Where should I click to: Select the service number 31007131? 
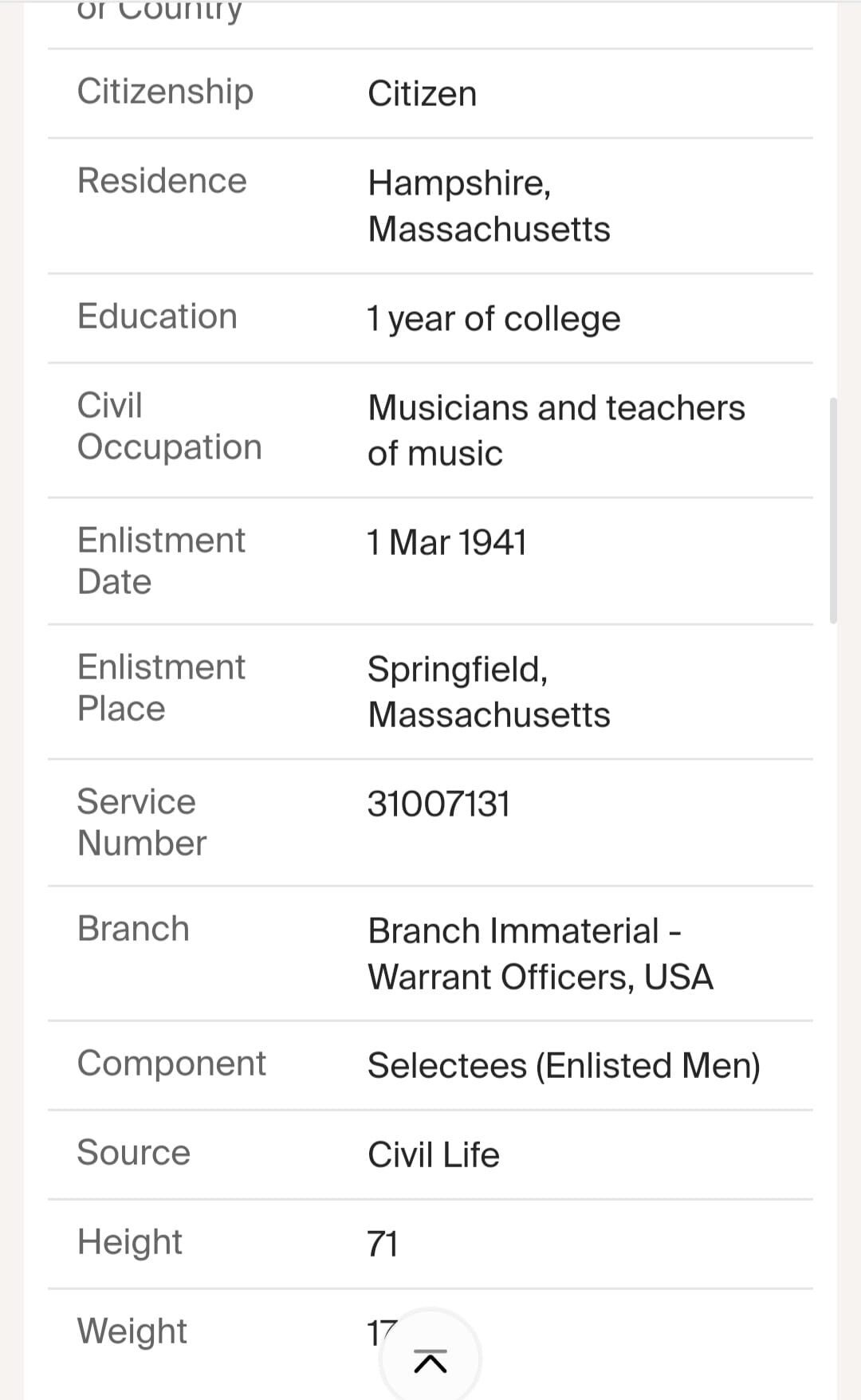[438, 804]
